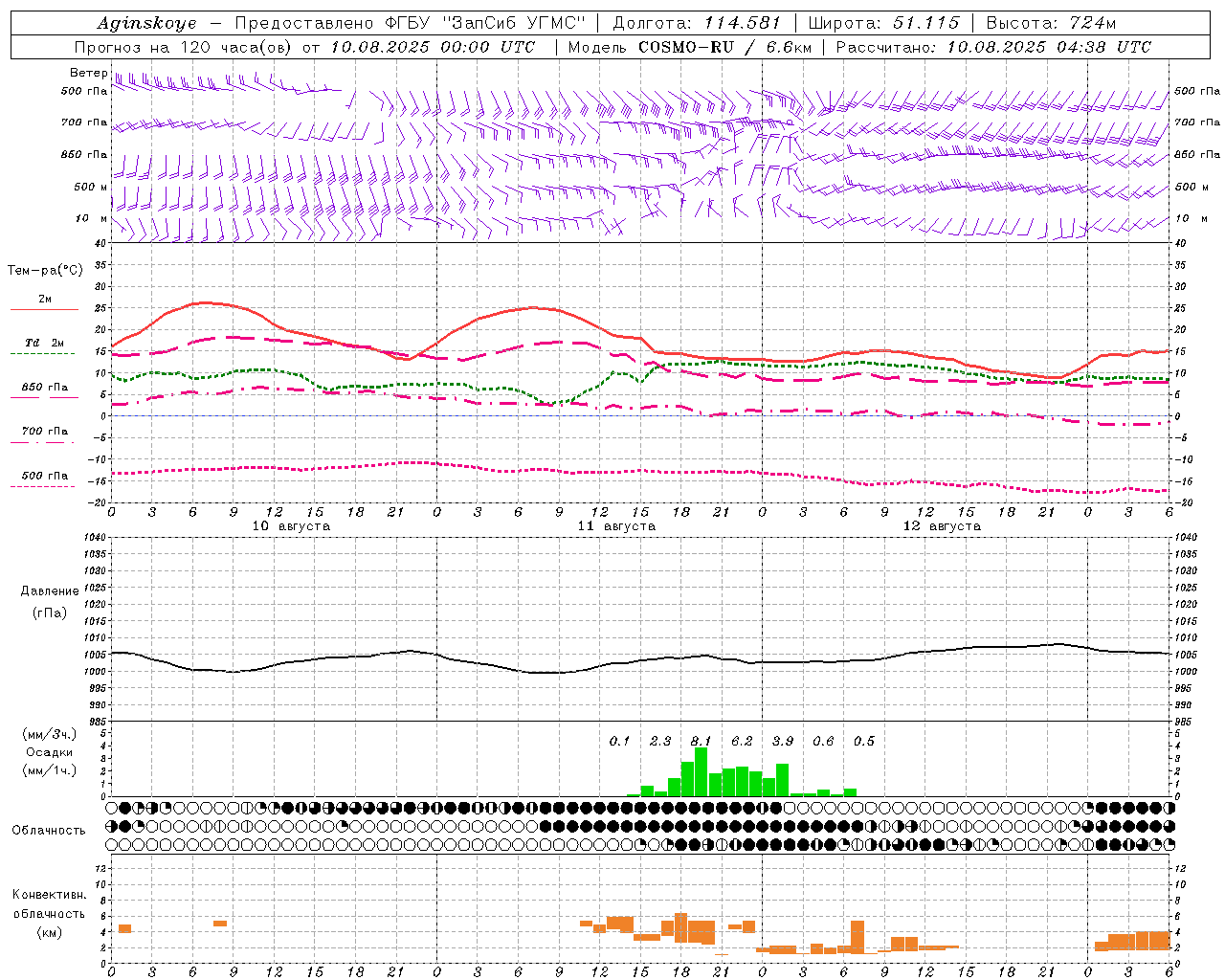Click the tallest green precipitation bar
The height and width of the screenshot is (980, 1225).
pos(701,772)
